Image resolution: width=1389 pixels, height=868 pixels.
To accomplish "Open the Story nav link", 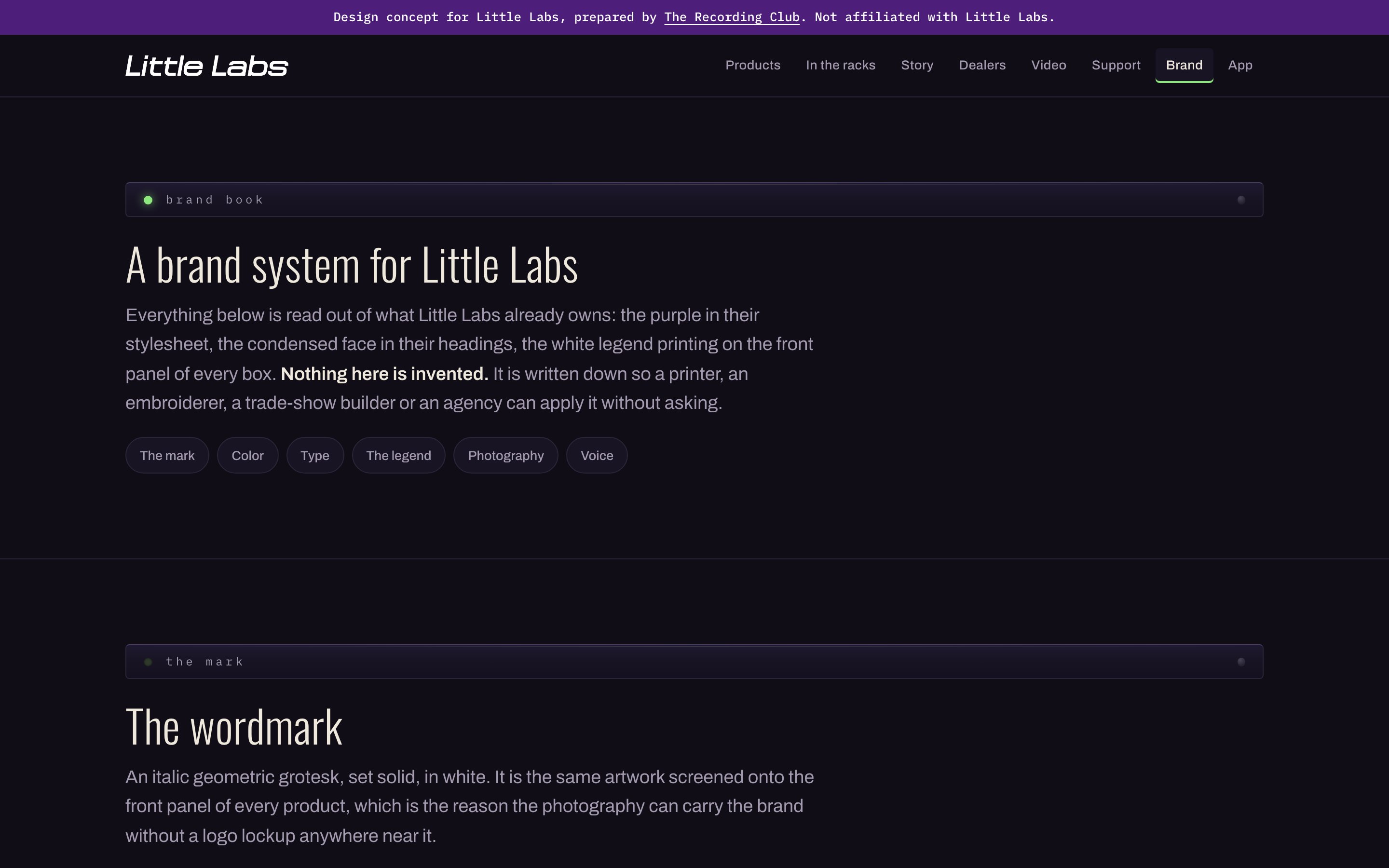I will pos(917,66).
